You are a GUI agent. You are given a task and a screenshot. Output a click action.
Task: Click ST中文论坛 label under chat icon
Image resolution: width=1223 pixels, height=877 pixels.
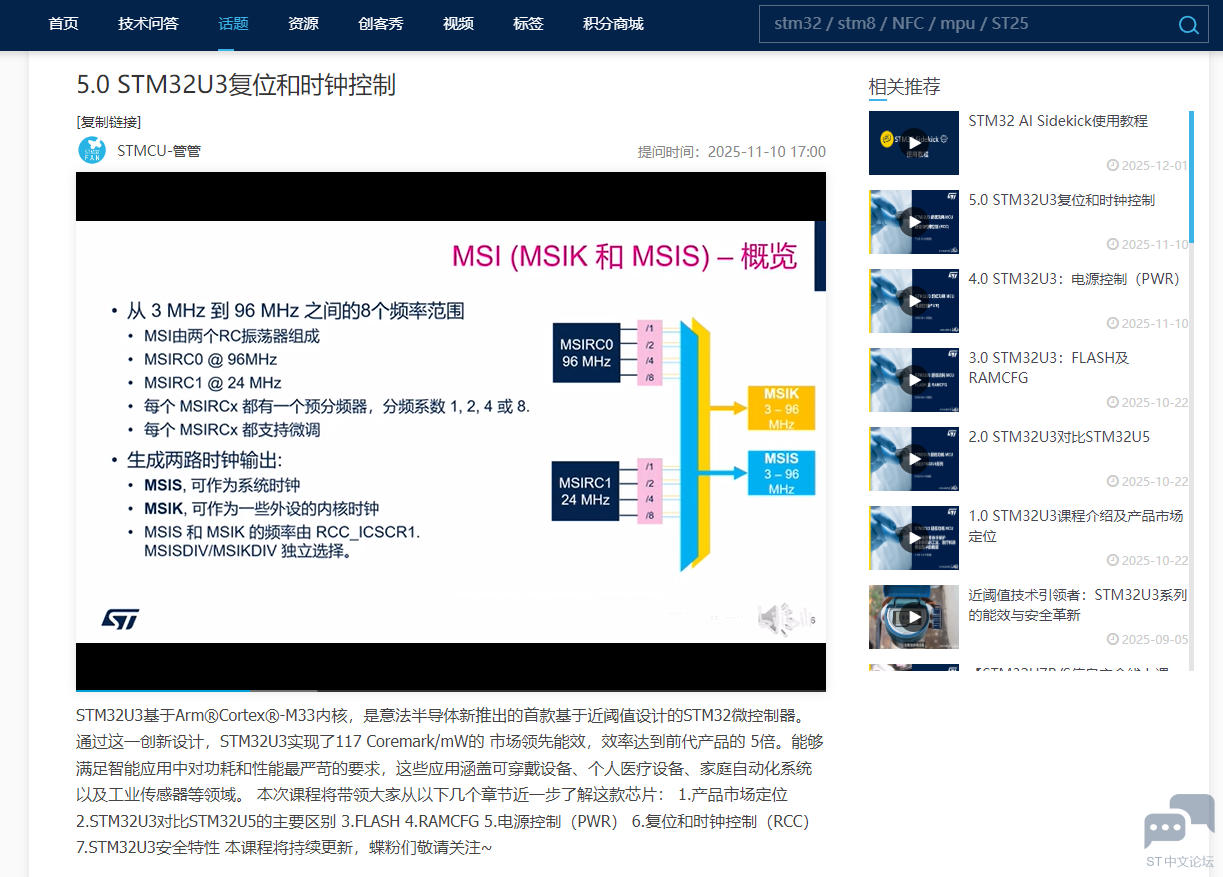click(1179, 861)
